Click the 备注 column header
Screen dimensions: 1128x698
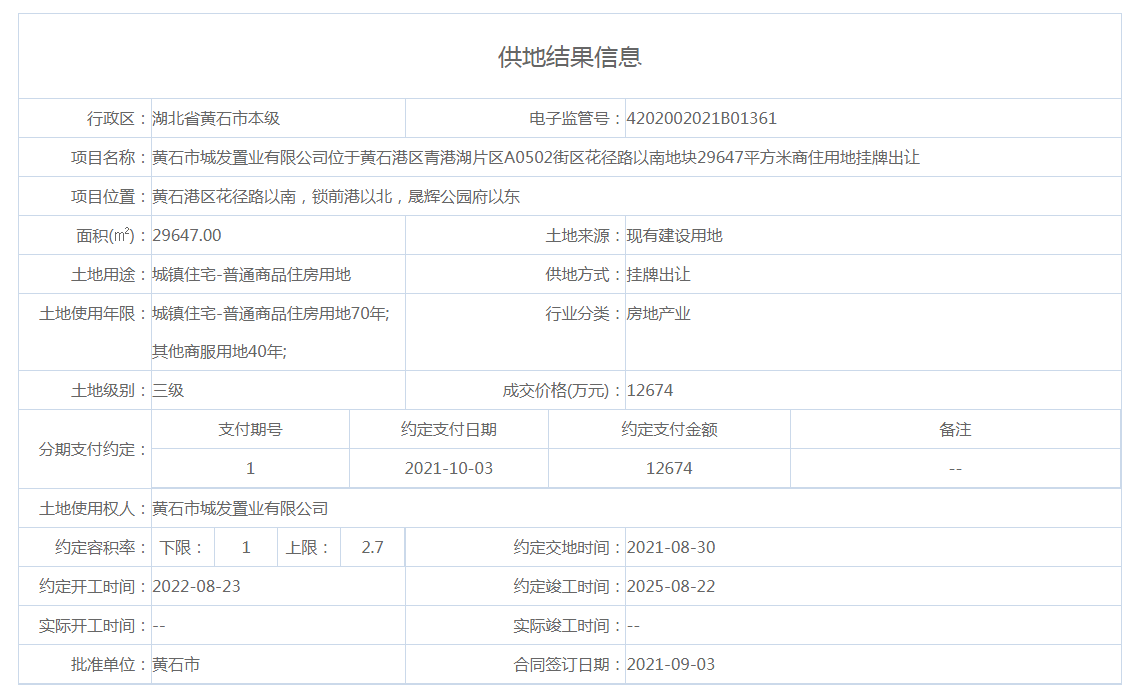(955, 430)
